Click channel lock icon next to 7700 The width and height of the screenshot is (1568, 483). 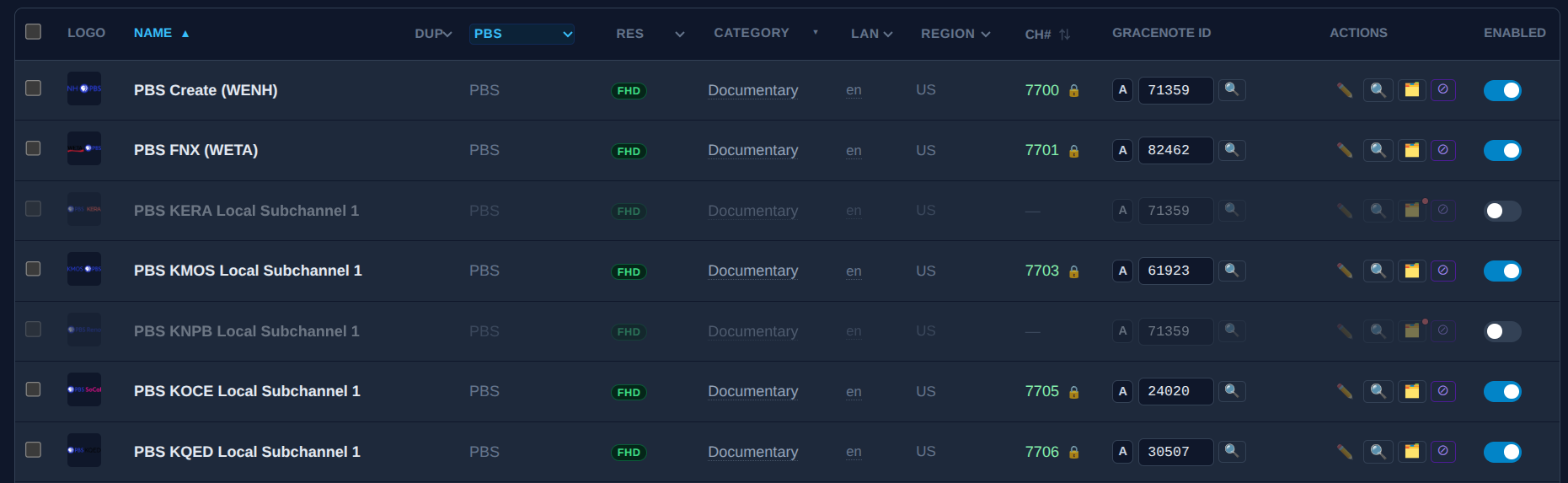(x=1074, y=90)
